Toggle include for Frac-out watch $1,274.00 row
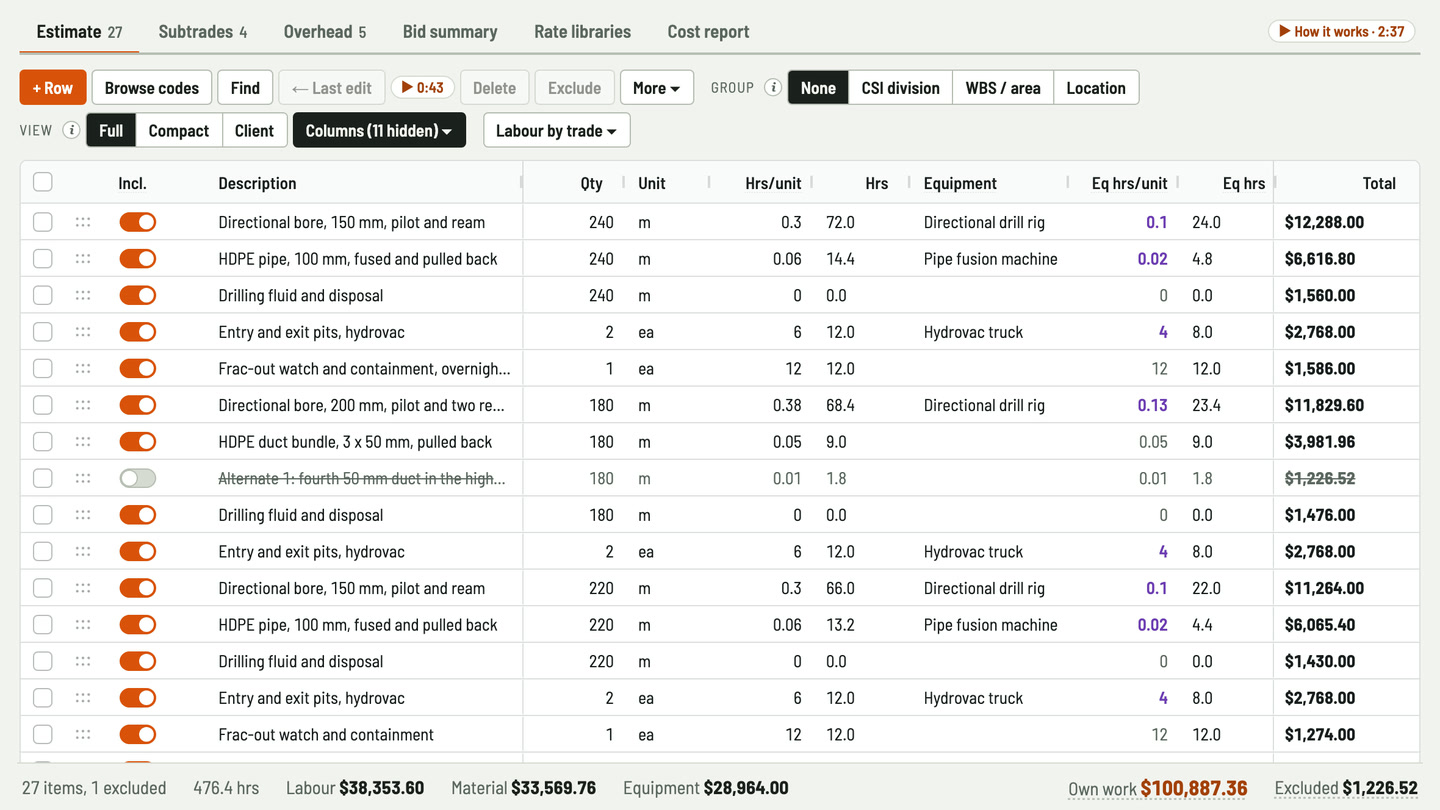1440x810 pixels. click(x=138, y=735)
